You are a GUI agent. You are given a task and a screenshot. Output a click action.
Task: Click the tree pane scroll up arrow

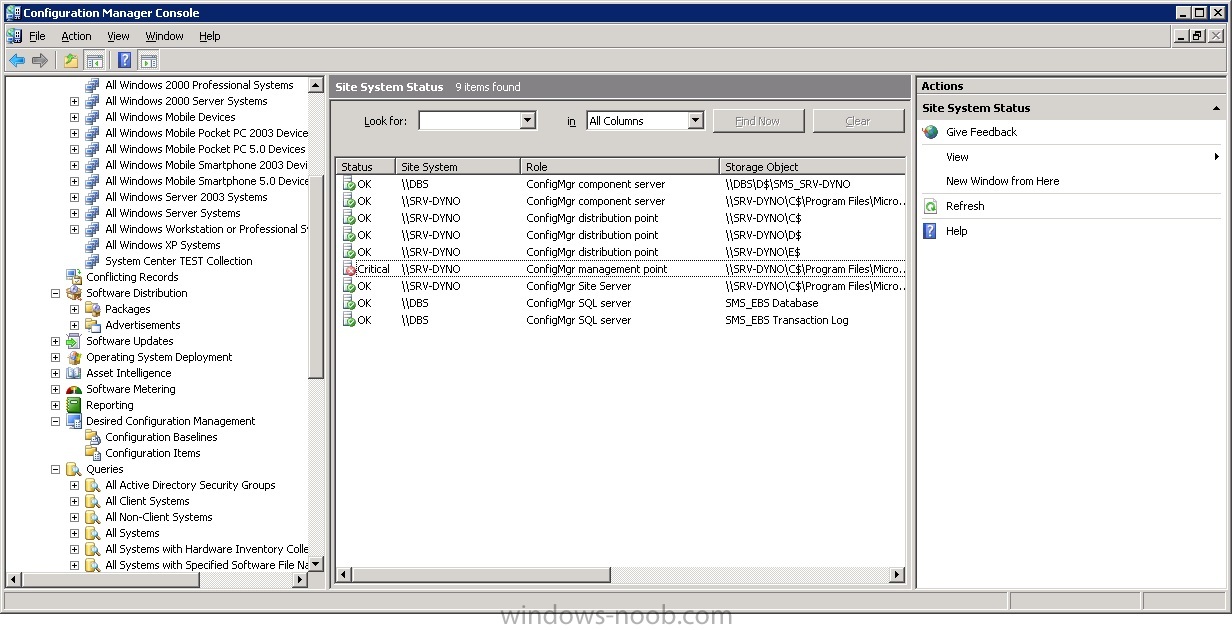click(316, 86)
